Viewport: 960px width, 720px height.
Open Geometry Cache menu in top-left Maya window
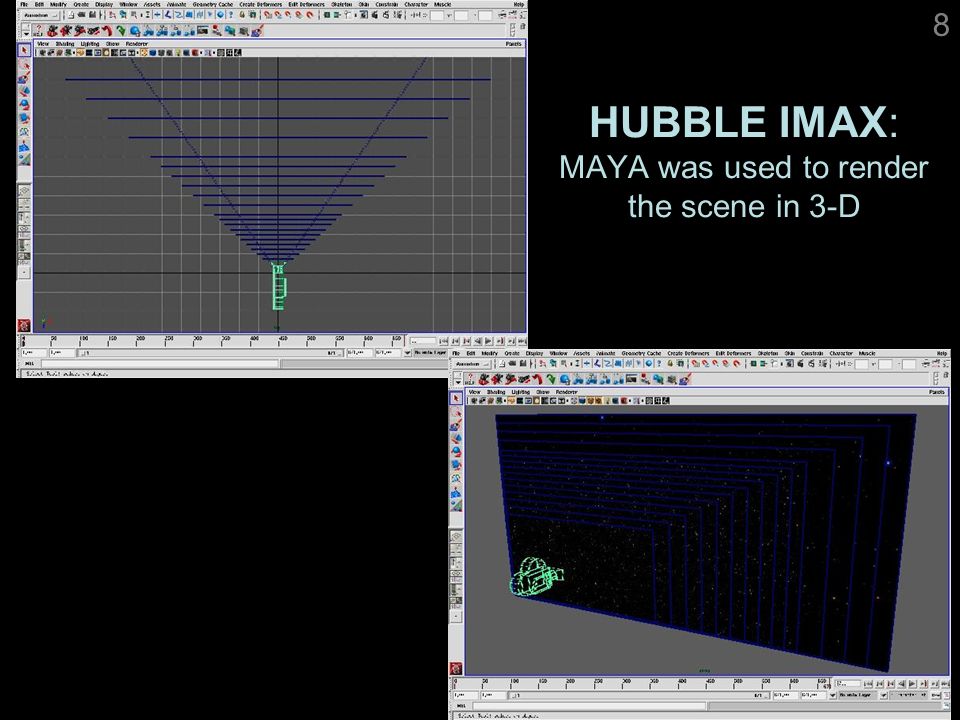tap(212, 4)
